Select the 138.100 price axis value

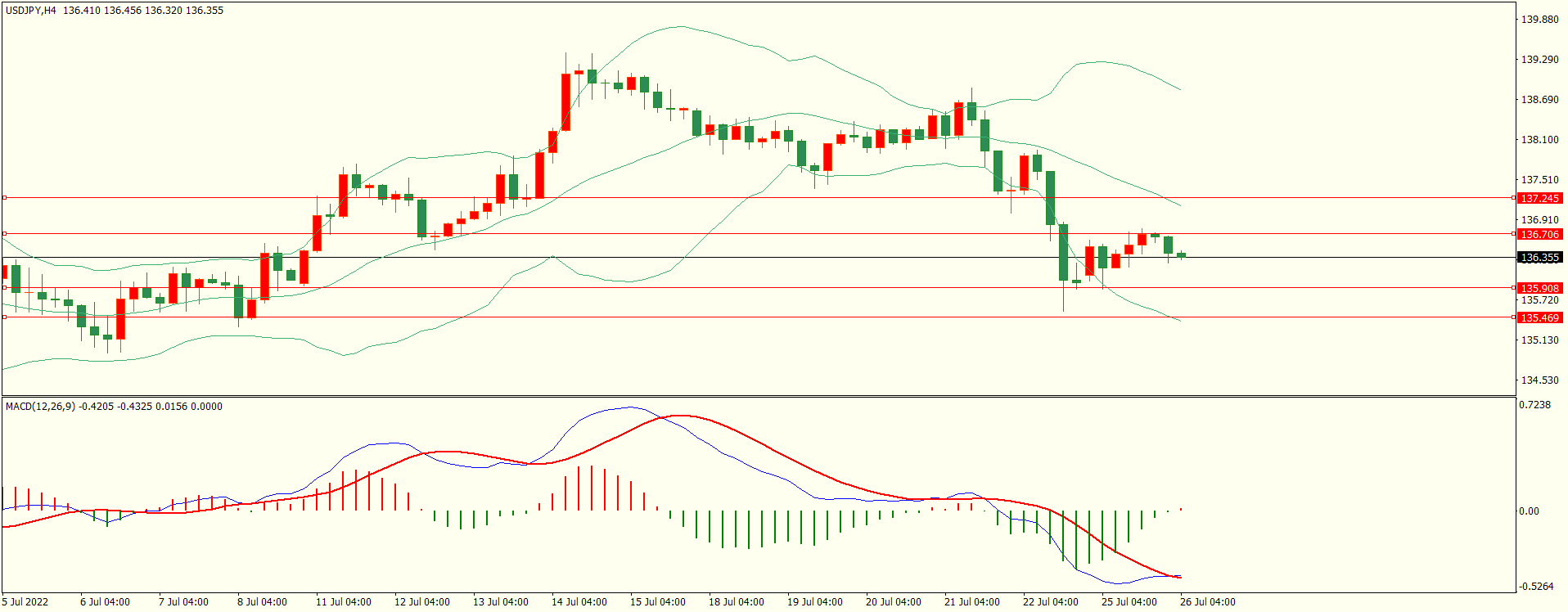[1539, 140]
